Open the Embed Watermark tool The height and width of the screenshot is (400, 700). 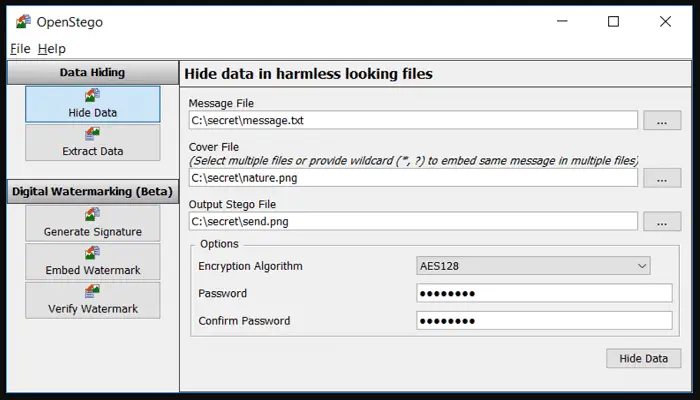pyautogui.click(x=92, y=262)
